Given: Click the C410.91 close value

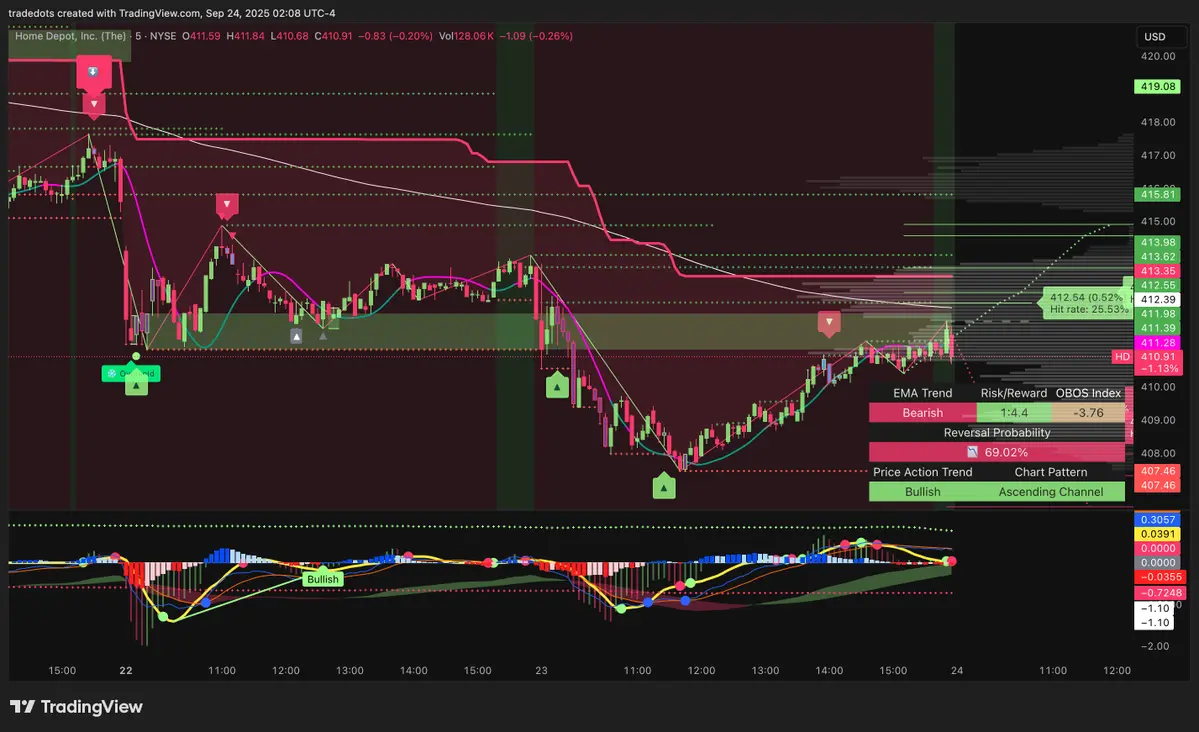Looking at the screenshot, I should pyautogui.click(x=333, y=36).
